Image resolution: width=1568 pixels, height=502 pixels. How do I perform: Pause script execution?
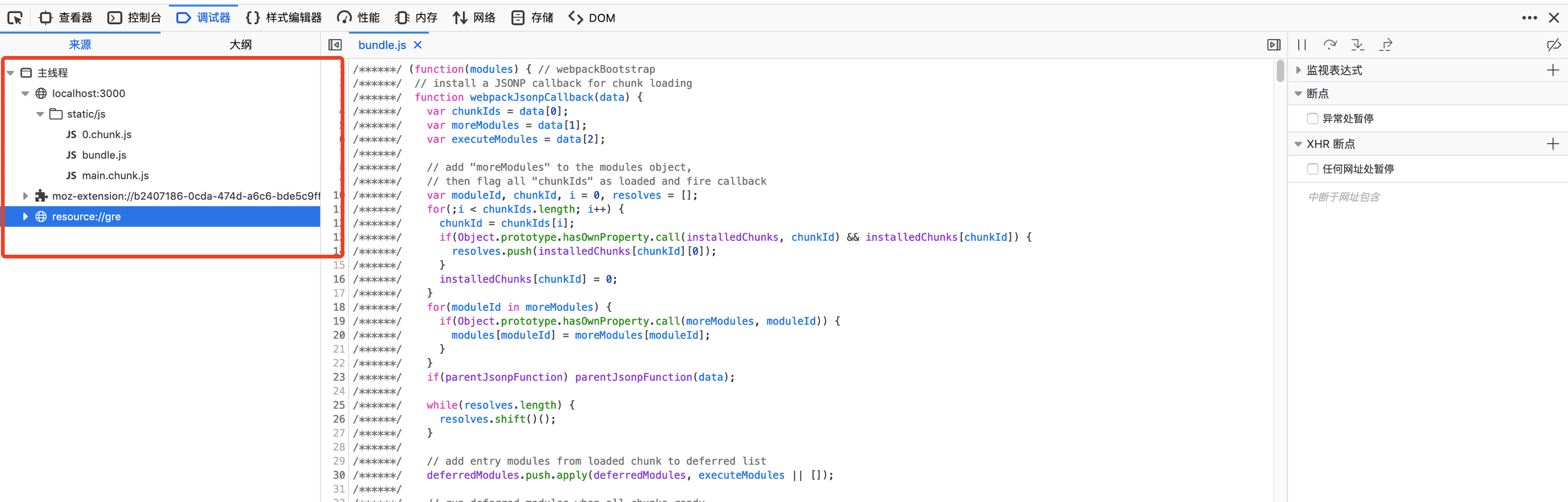1302,45
